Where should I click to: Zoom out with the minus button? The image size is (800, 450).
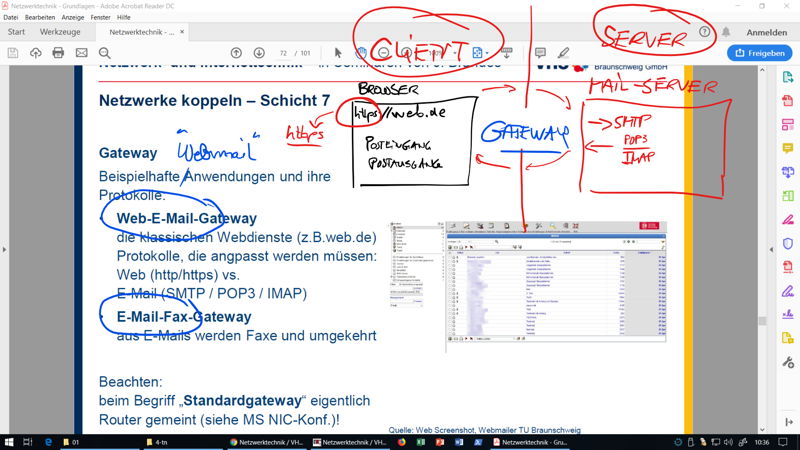tap(384, 53)
